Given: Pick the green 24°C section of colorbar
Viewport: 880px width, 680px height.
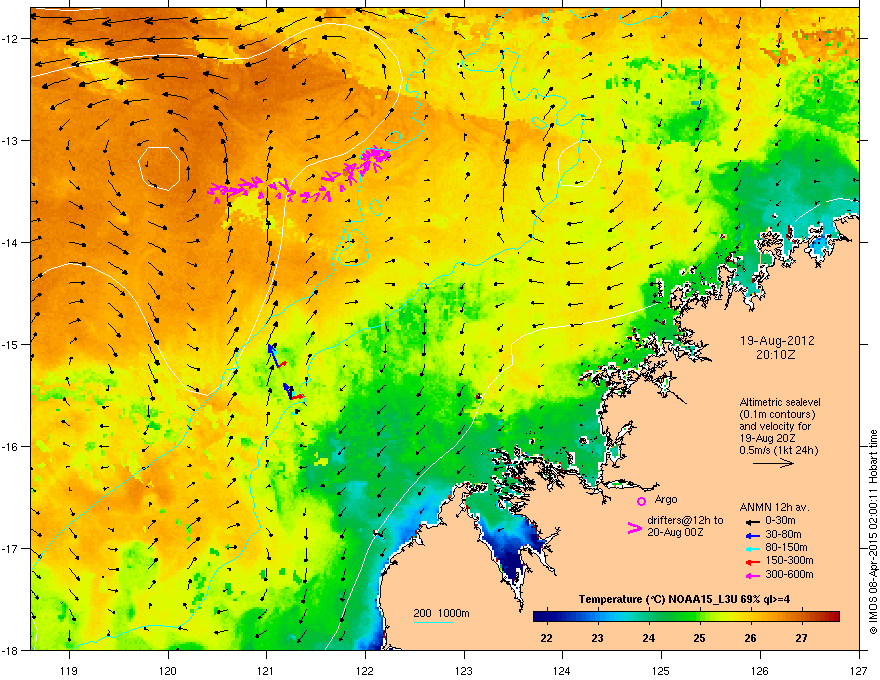Looking at the screenshot, I should tap(649, 617).
